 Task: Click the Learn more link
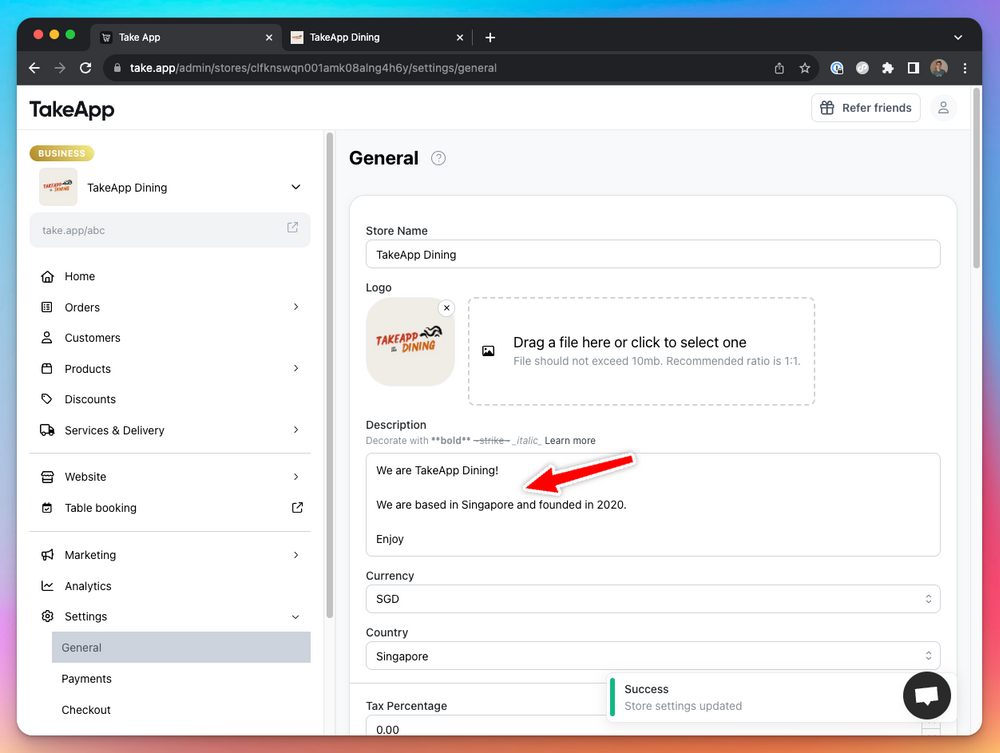[x=570, y=441]
